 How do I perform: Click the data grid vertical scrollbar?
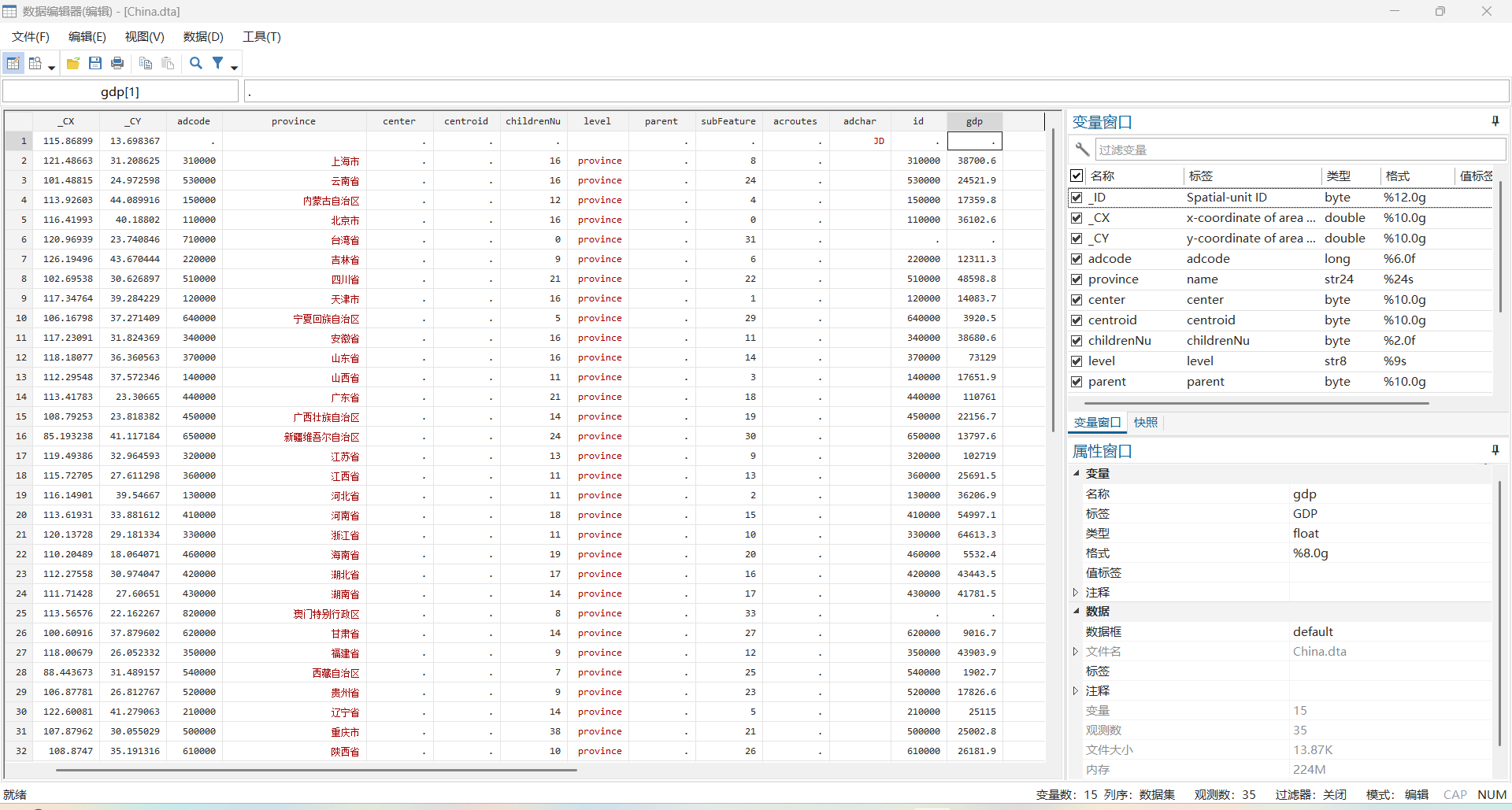[1053, 280]
